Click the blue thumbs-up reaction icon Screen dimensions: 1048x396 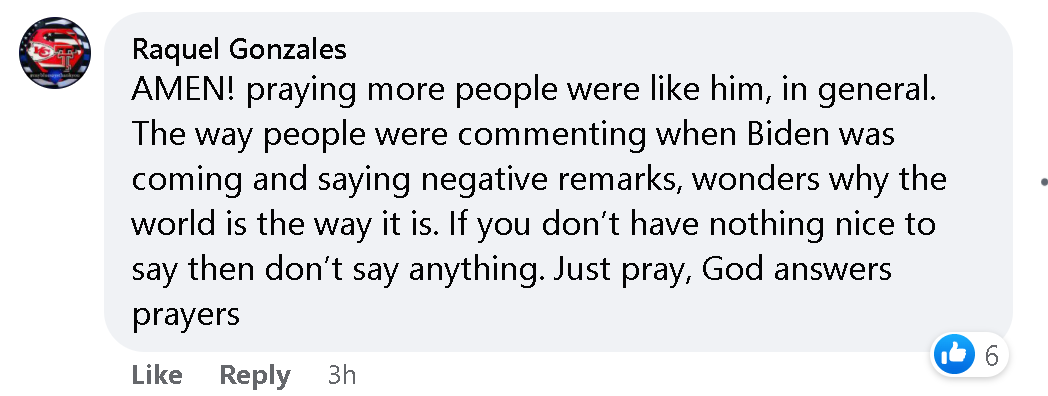[x=954, y=355]
